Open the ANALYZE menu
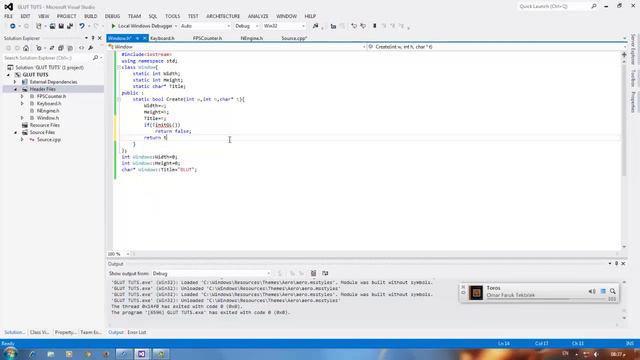This screenshot has width=640, height=360. [x=258, y=16]
